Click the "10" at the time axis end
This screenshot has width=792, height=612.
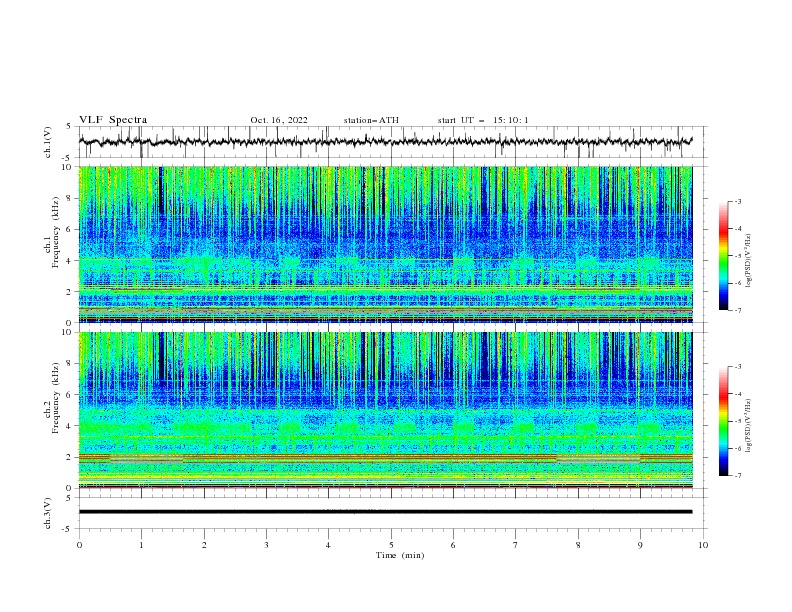coord(703,545)
